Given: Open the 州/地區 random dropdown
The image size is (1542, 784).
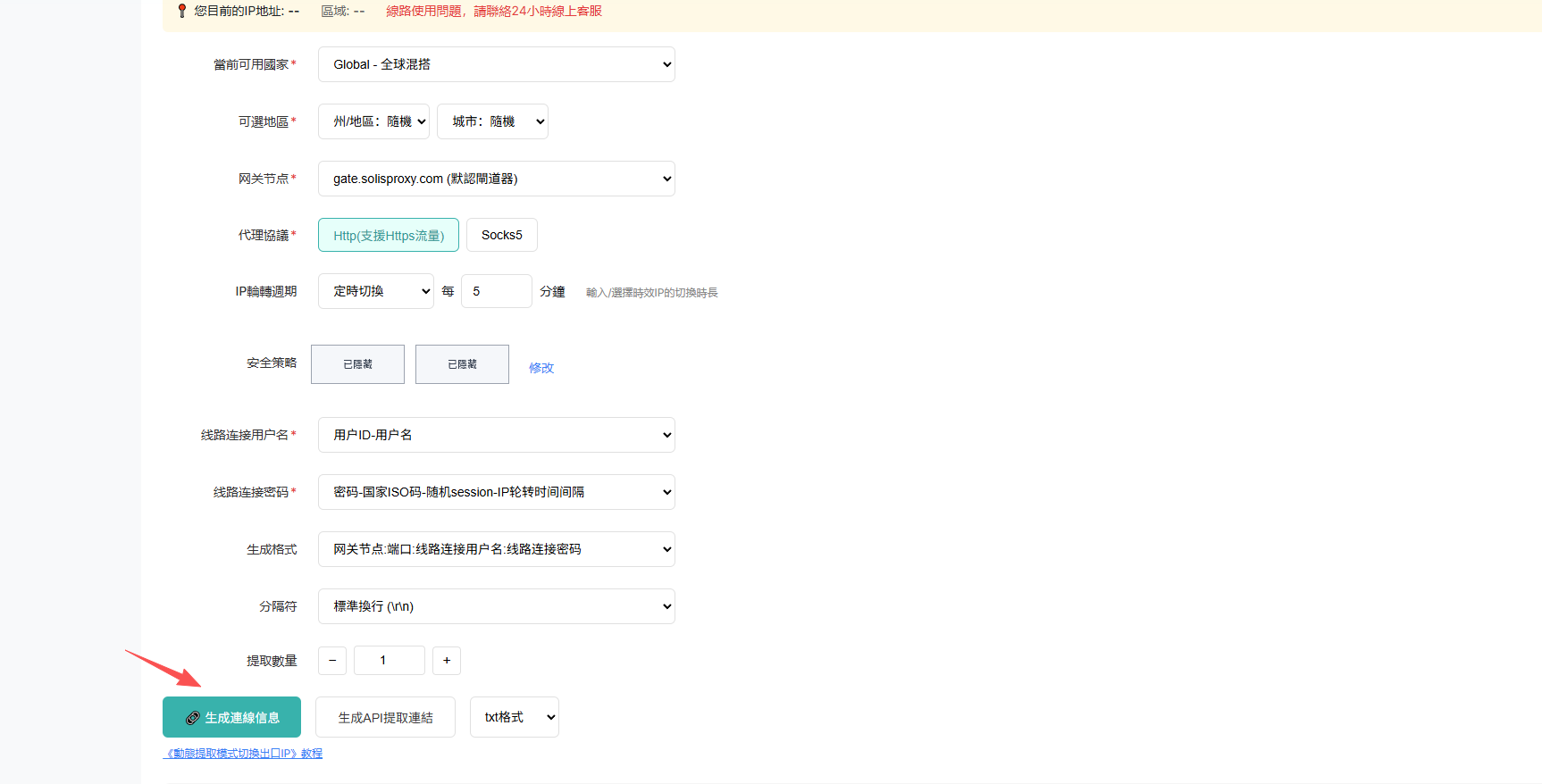Looking at the screenshot, I should (x=373, y=121).
